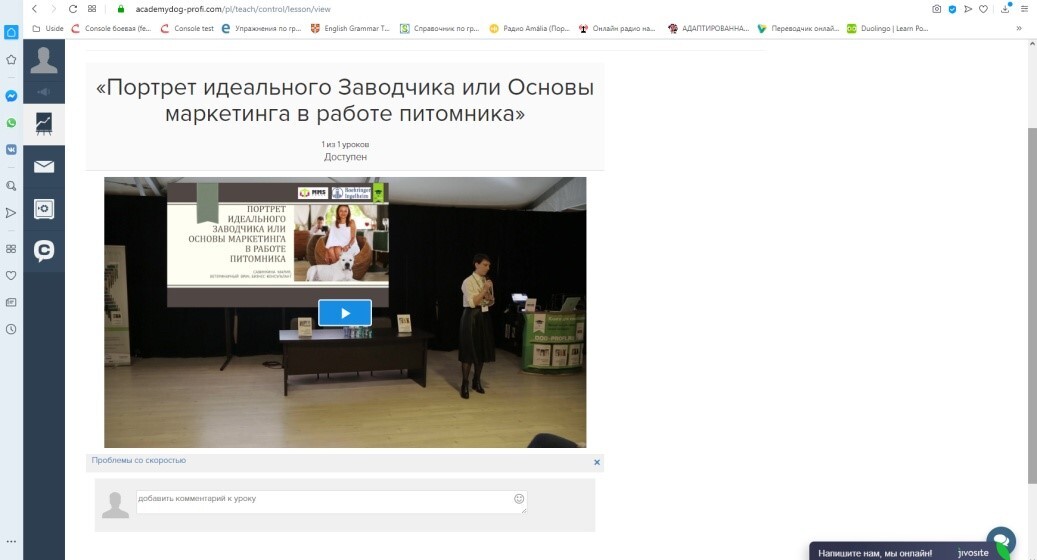
Task: Click the добавить комментарий к уроку field
Action: coord(331,502)
